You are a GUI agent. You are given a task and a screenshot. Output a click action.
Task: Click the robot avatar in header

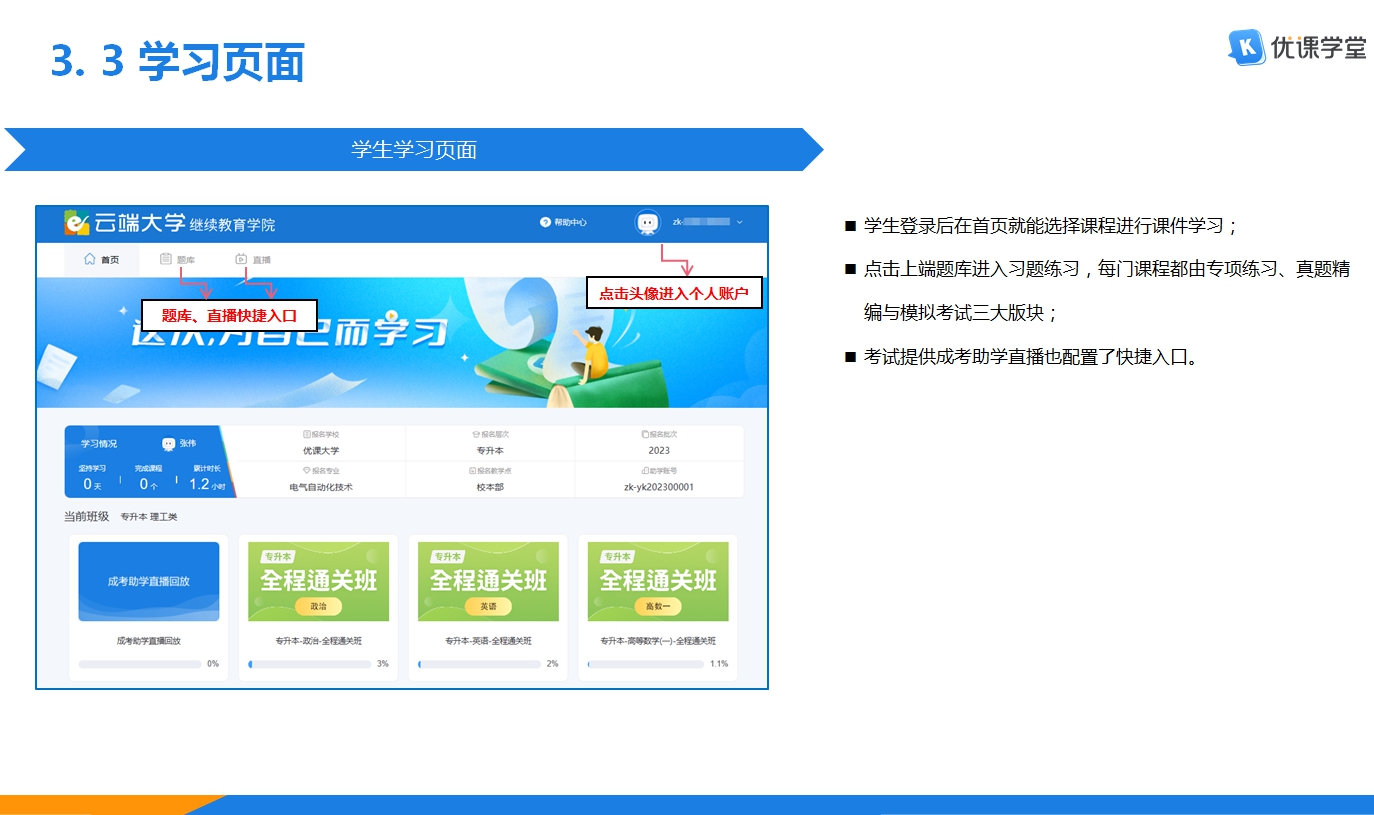pyautogui.click(x=648, y=223)
